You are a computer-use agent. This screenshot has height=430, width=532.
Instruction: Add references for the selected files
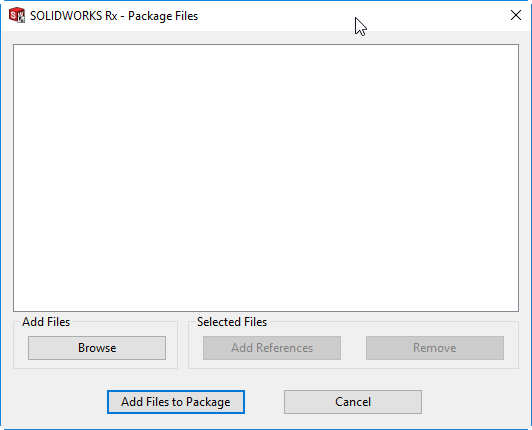coord(272,348)
